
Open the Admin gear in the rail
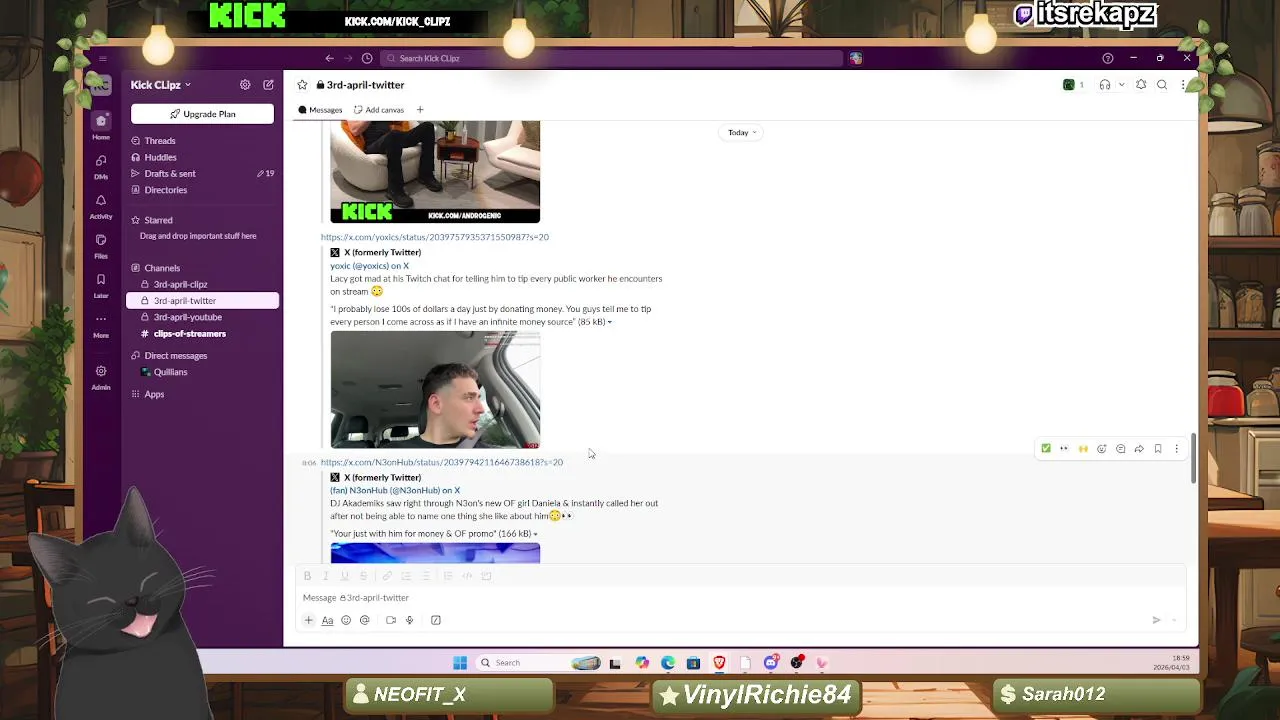[101, 376]
